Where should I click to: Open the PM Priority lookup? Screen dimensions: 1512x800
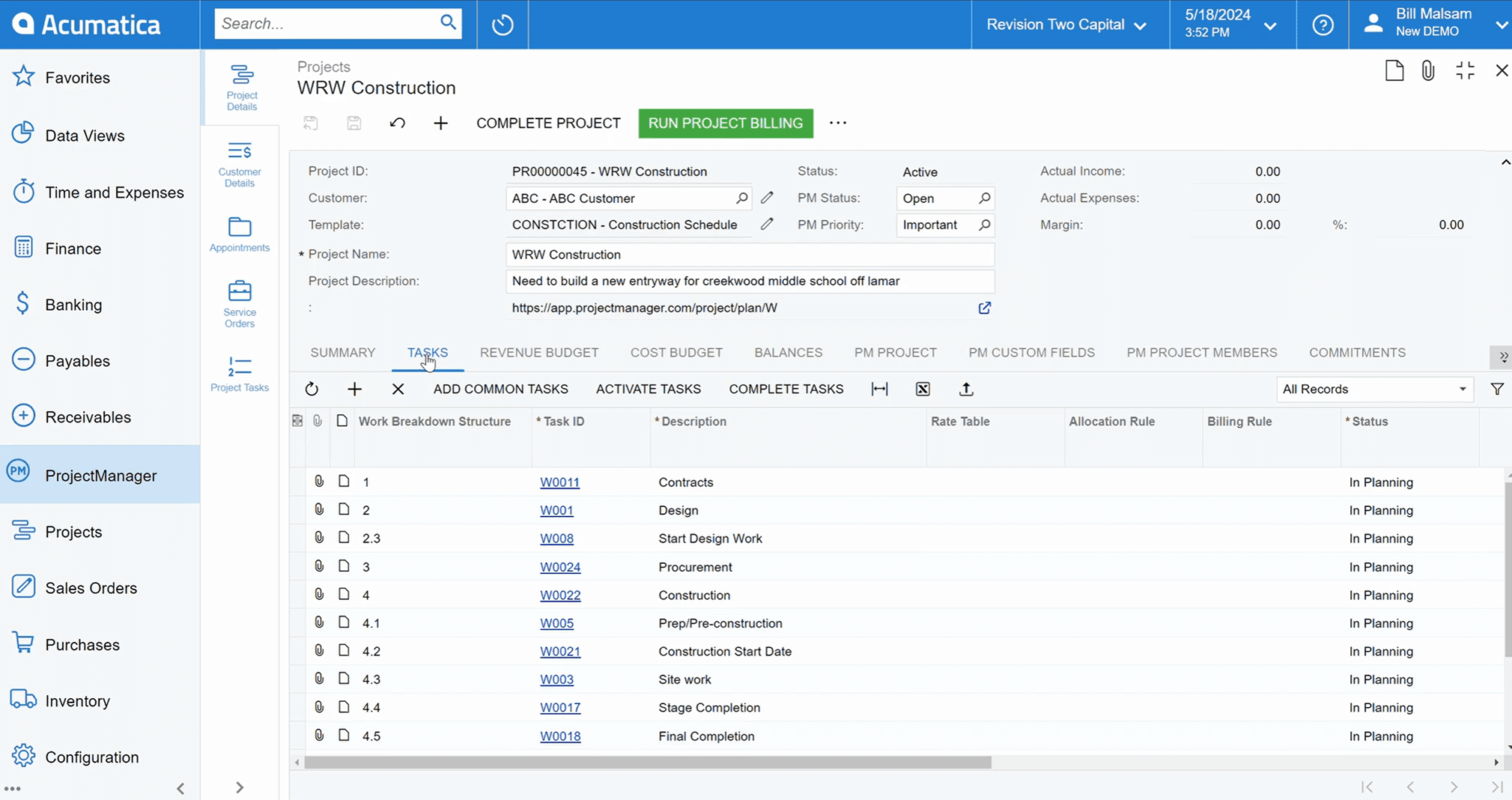(x=985, y=225)
